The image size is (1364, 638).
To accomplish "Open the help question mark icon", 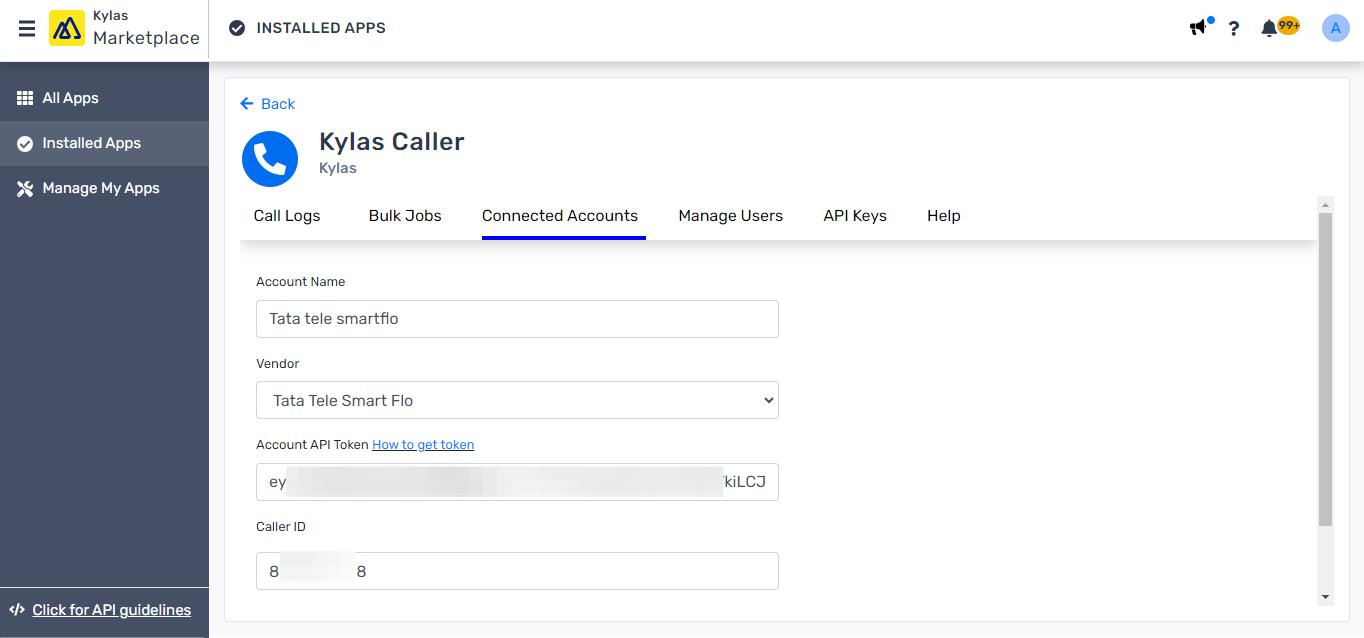I will pyautogui.click(x=1234, y=28).
